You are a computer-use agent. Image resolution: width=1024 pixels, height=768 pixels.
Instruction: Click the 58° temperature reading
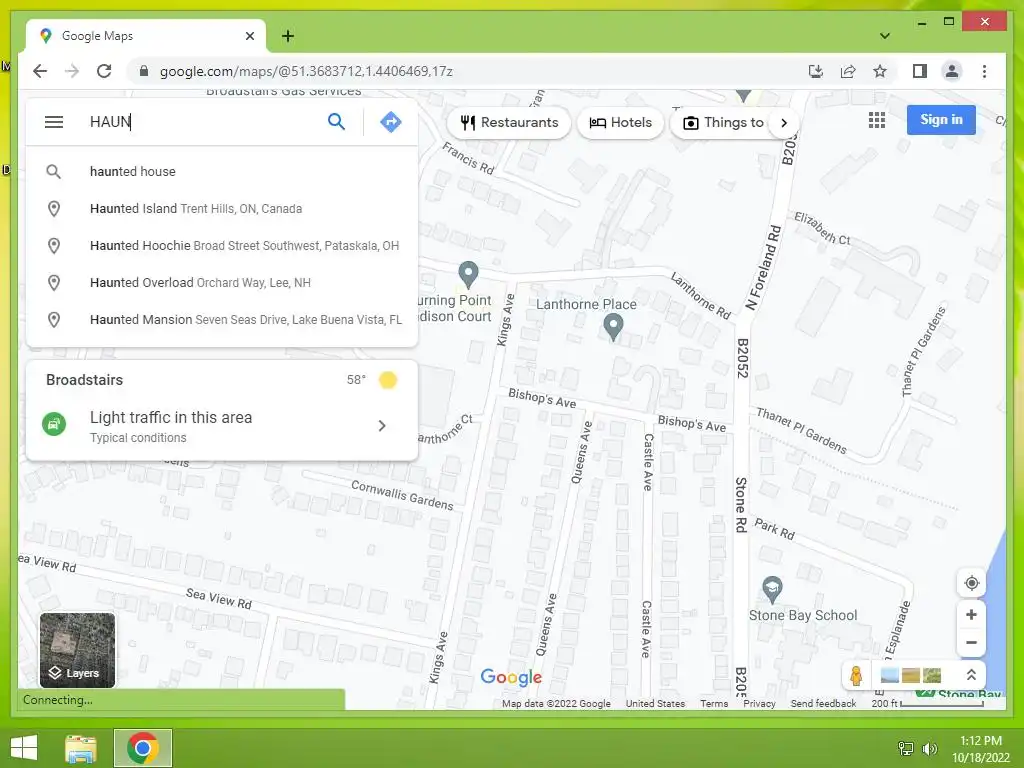356,380
